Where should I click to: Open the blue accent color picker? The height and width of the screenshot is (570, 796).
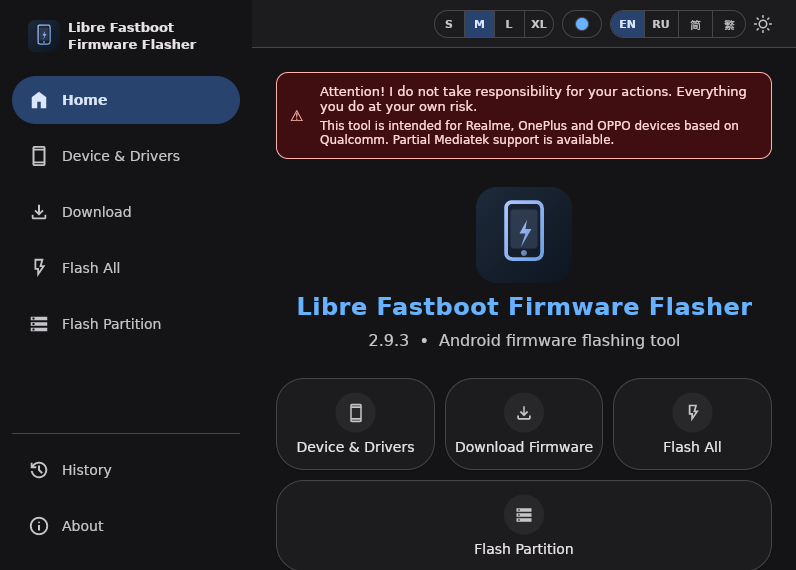[x=582, y=24]
